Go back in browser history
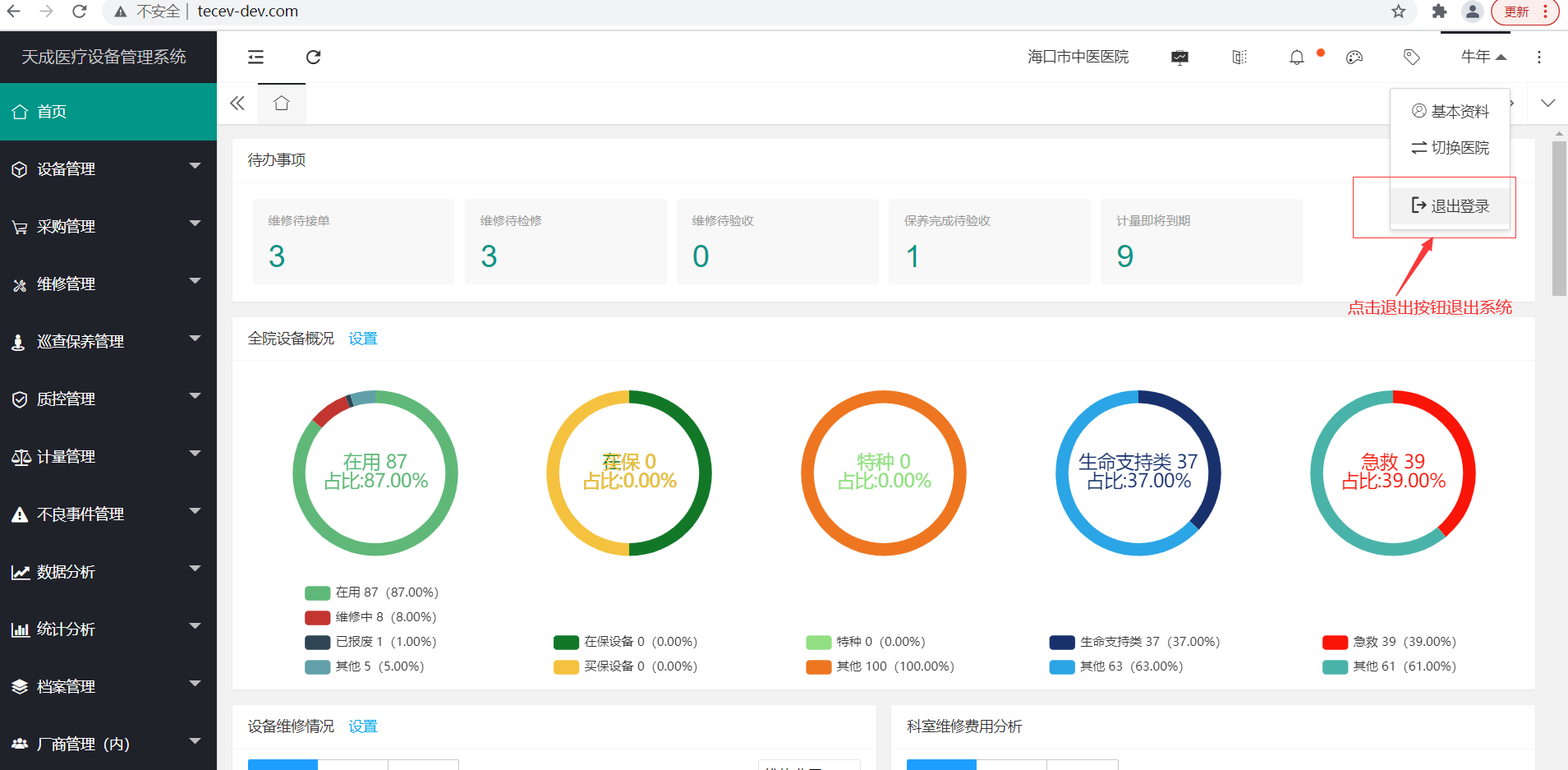The image size is (1568, 770). (x=14, y=12)
